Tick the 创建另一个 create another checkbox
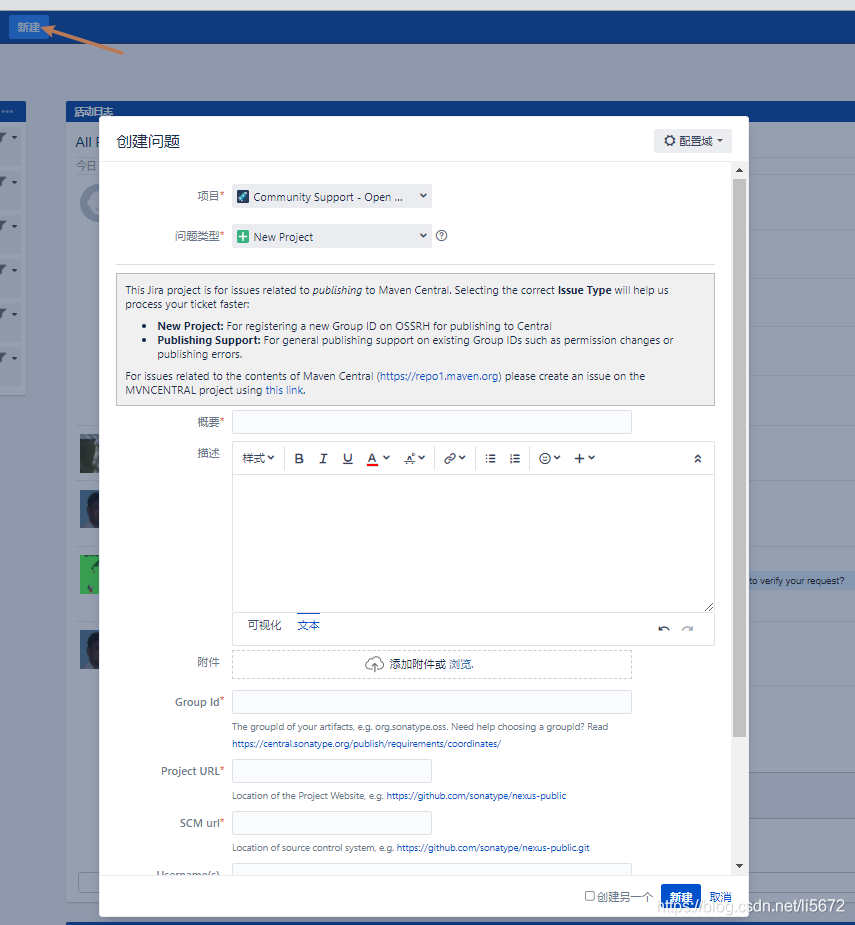Image resolution: width=855 pixels, height=925 pixels. (x=589, y=896)
